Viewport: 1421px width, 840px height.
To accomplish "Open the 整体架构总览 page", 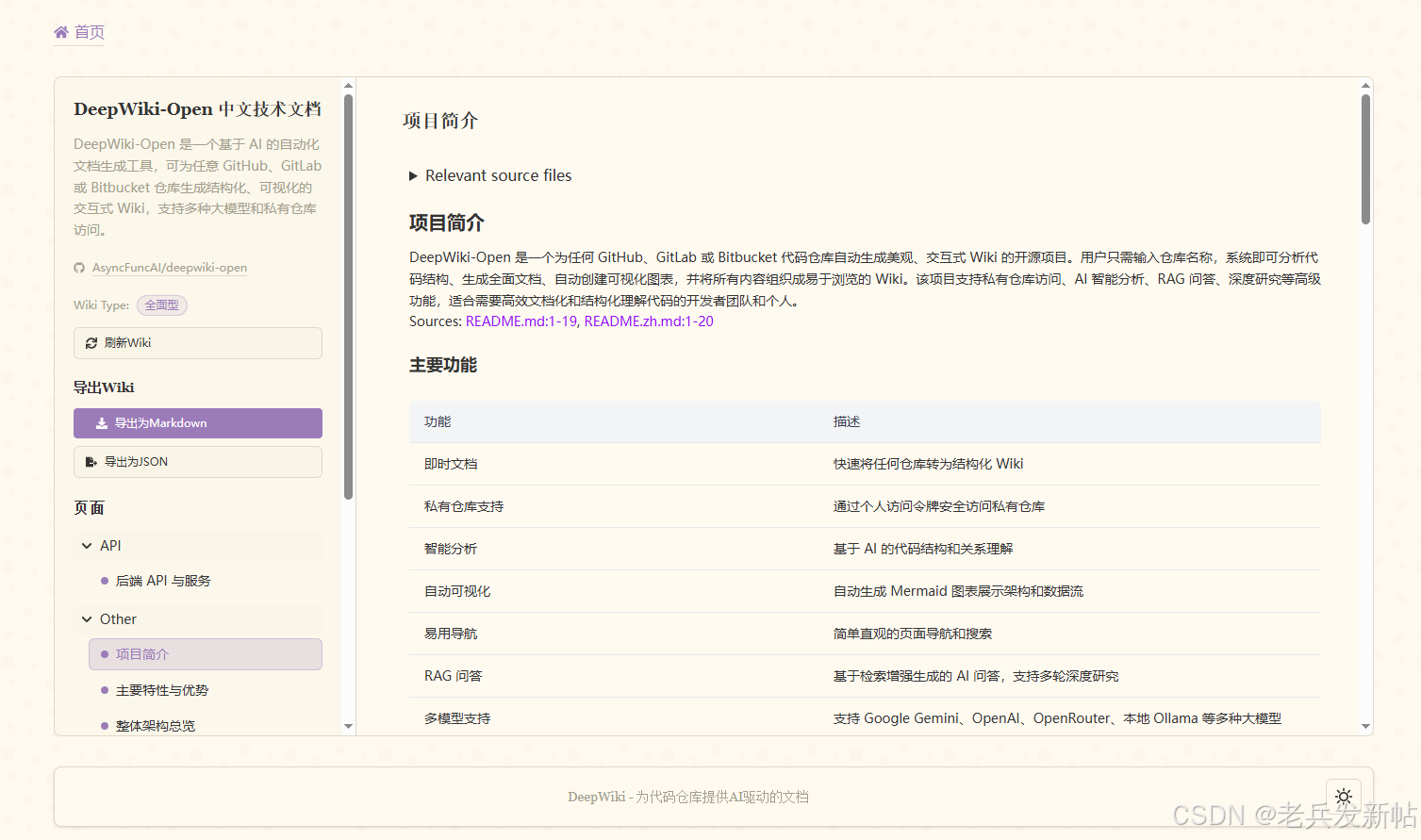I will pos(156,726).
